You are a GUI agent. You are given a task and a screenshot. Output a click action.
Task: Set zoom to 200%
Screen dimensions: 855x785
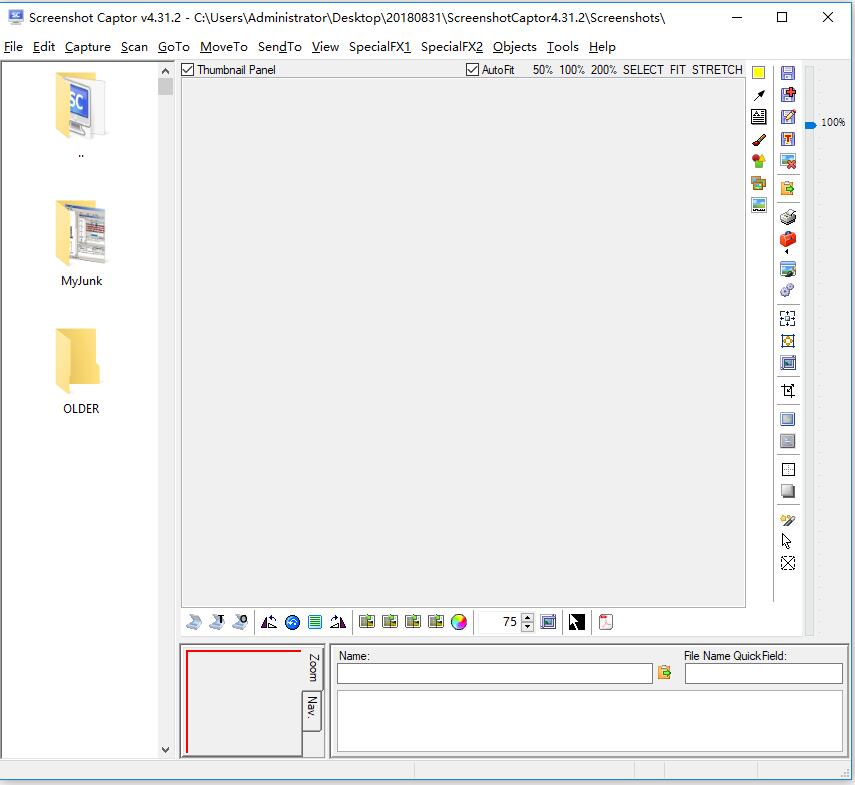tap(603, 70)
